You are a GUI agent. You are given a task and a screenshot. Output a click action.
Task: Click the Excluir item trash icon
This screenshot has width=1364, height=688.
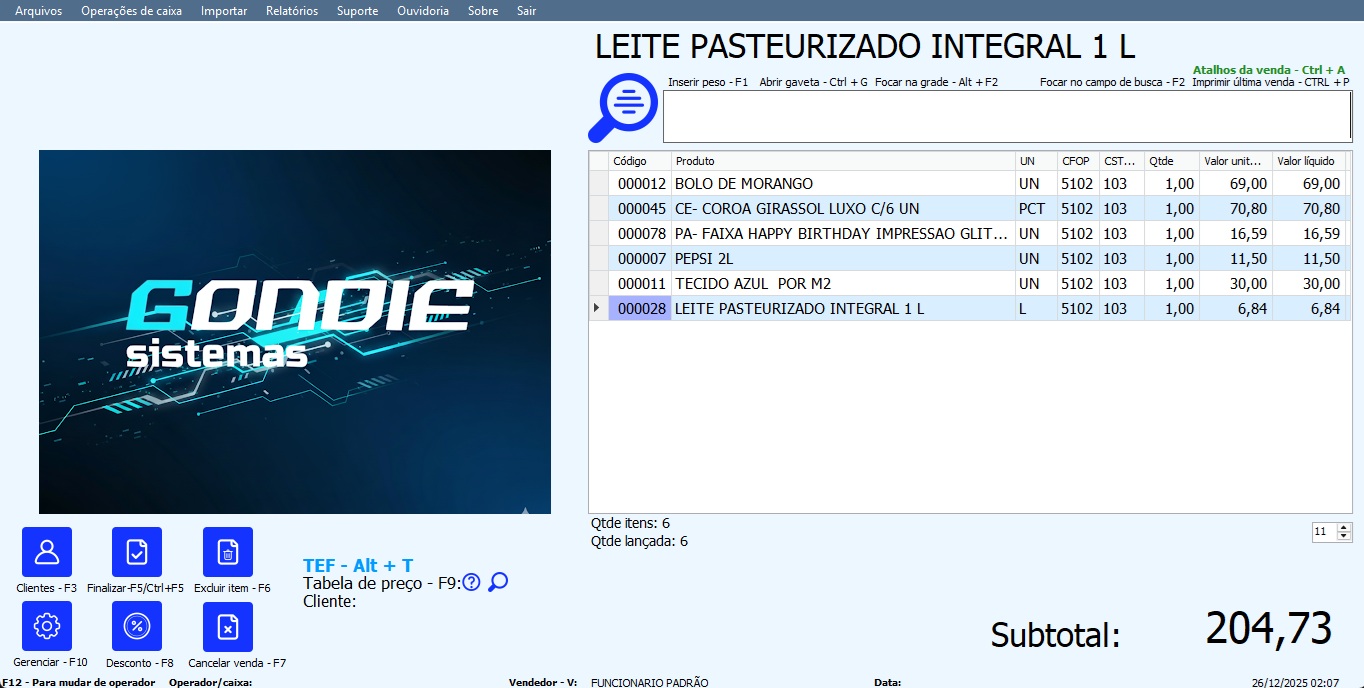click(x=228, y=552)
